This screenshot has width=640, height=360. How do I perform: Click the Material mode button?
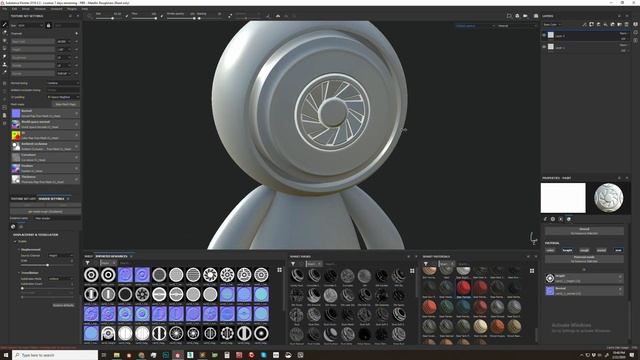(584, 259)
